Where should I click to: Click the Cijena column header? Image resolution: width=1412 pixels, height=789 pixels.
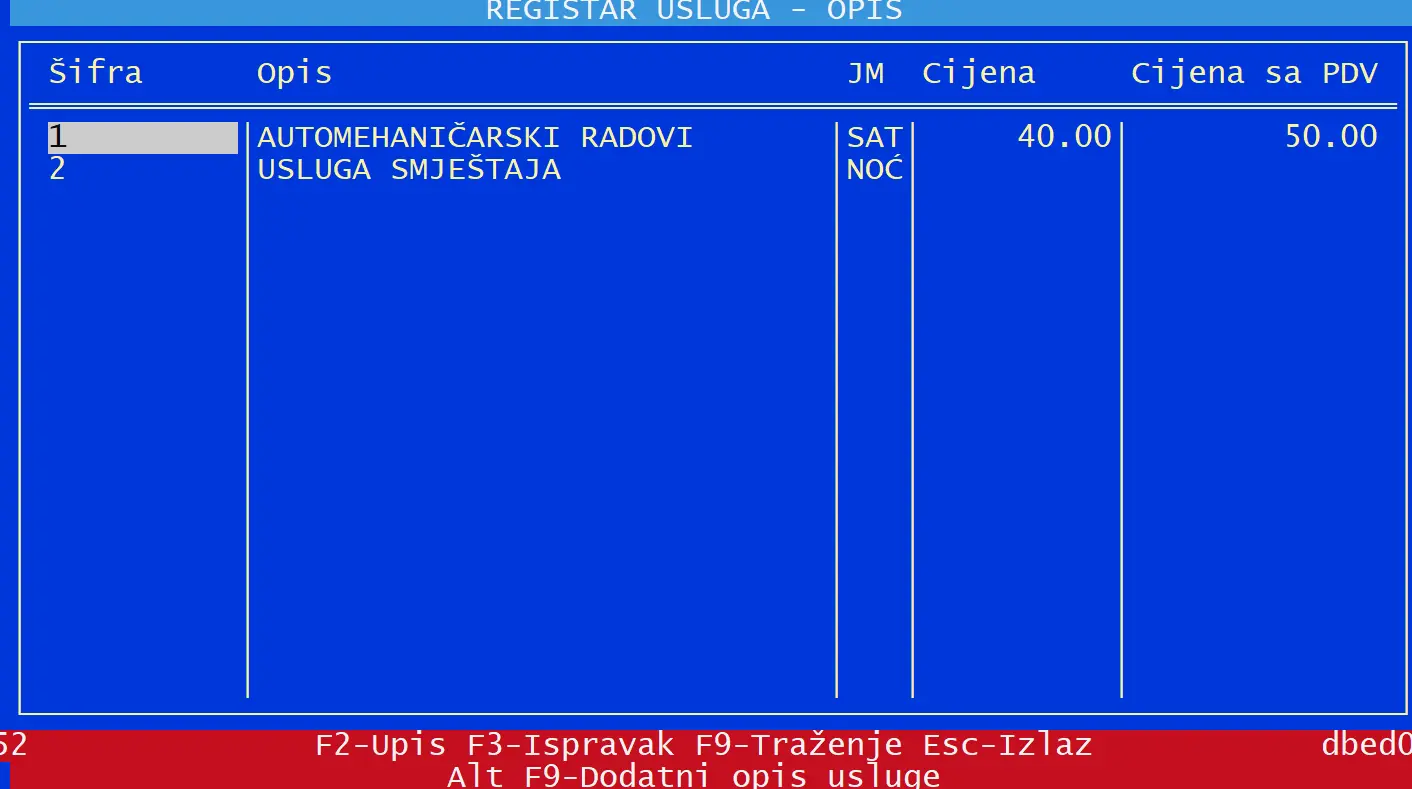coord(978,73)
